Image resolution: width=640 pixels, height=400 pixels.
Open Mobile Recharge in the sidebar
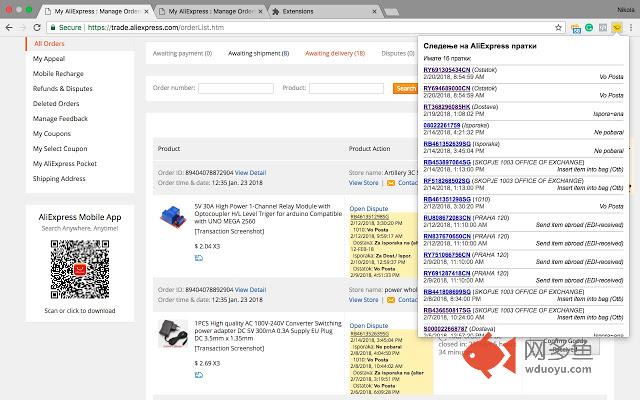click(58, 74)
